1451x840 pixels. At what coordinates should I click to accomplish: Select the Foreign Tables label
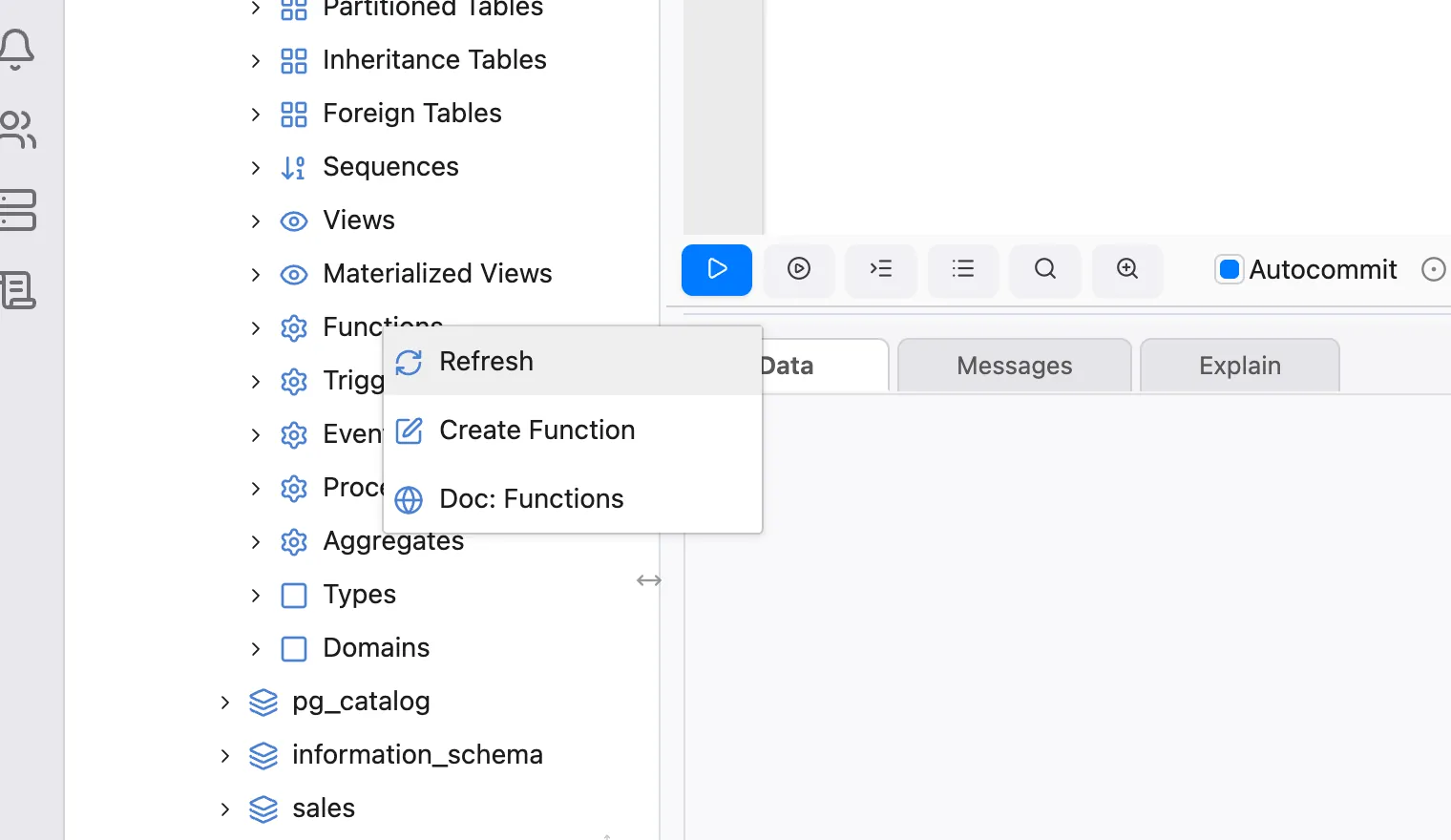click(x=412, y=114)
